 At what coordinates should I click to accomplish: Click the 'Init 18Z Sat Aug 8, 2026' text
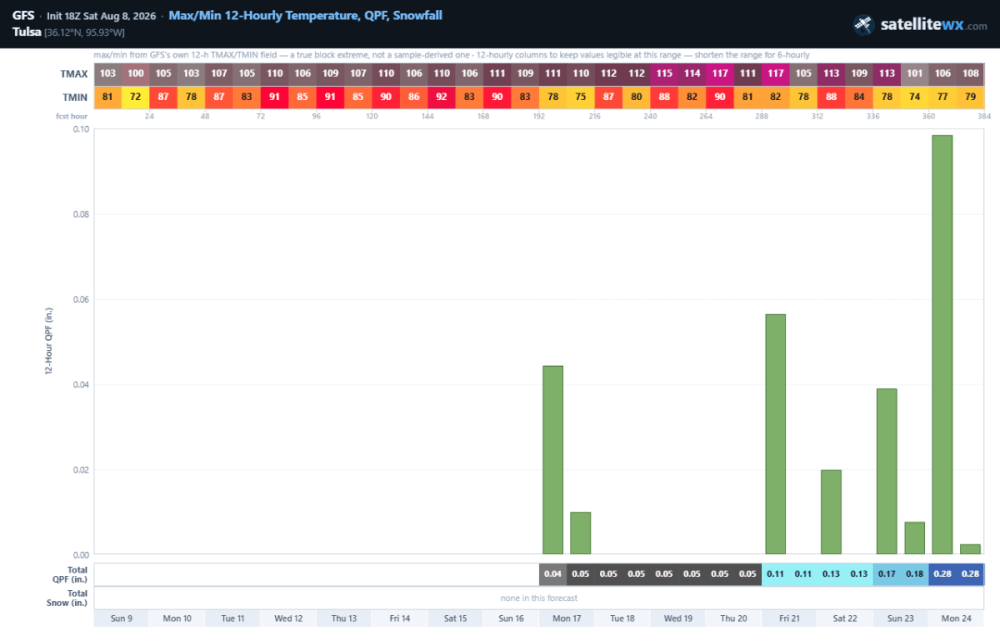101,16
